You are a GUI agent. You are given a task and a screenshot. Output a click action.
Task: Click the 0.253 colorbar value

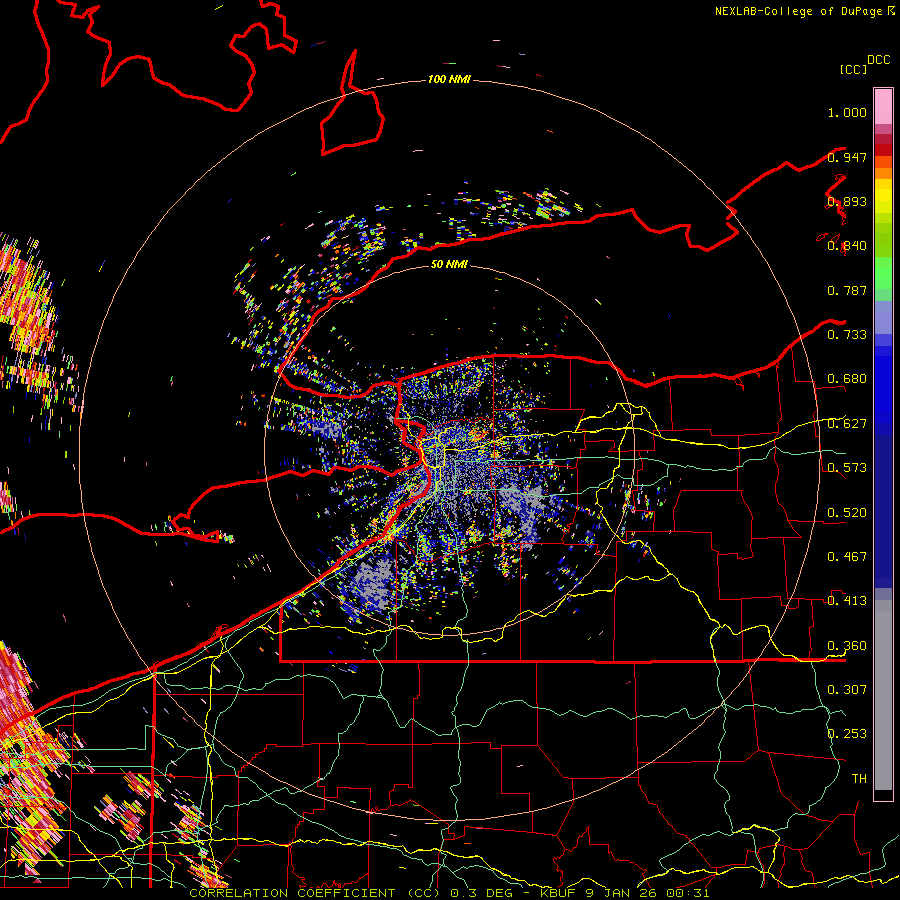(847, 734)
